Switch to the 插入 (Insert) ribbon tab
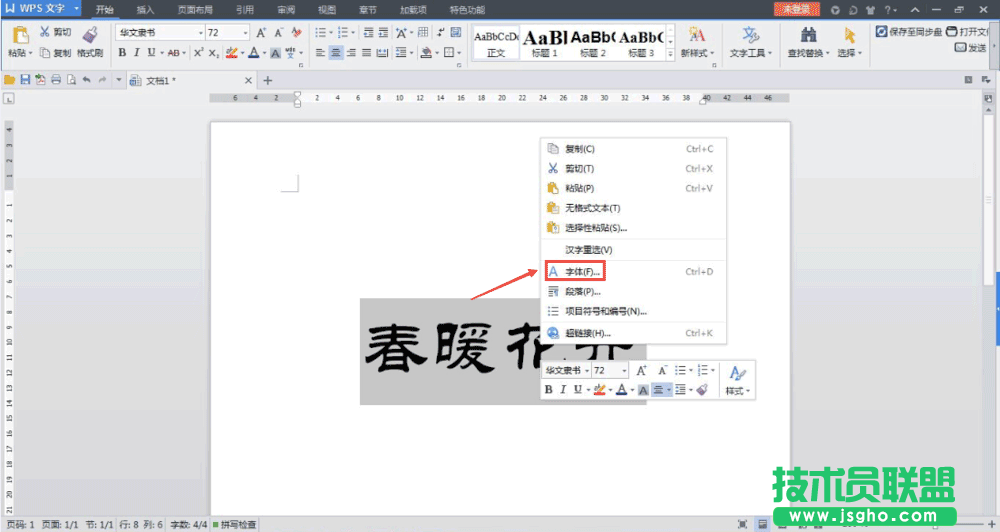This screenshot has width=1000, height=532. (x=145, y=10)
